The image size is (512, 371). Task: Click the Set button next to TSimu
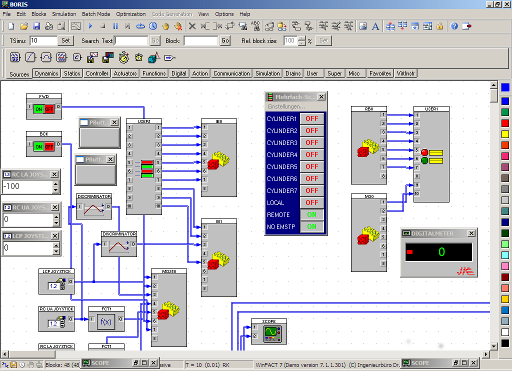(66, 41)
